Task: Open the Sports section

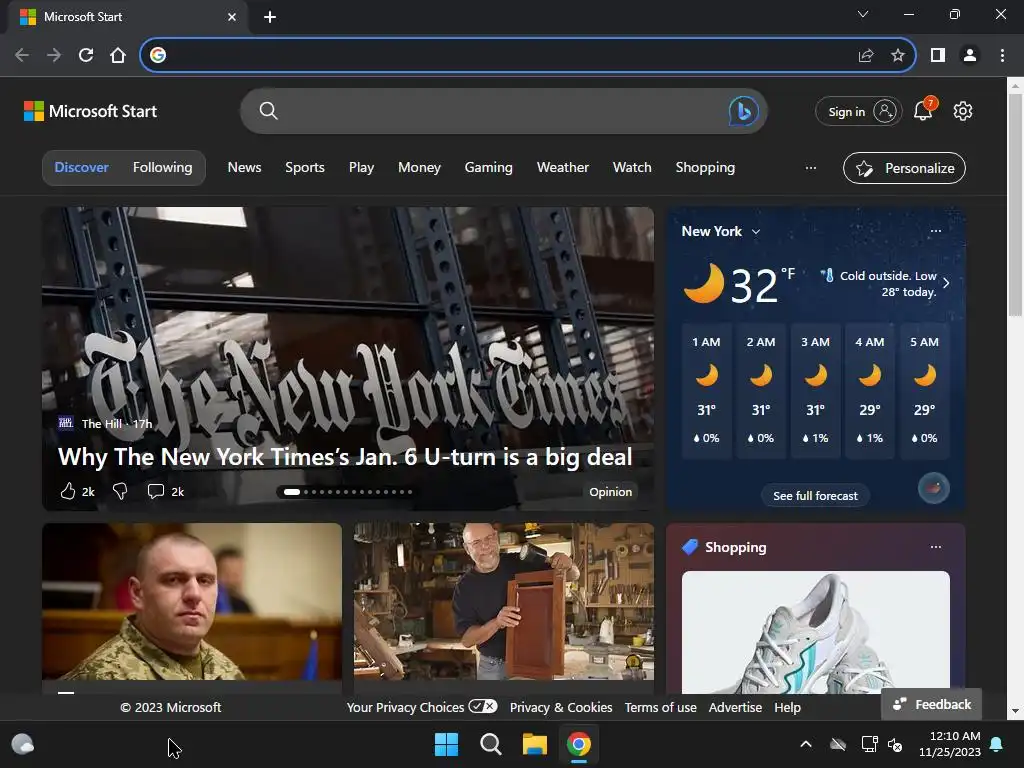Action: click(305, 168)
